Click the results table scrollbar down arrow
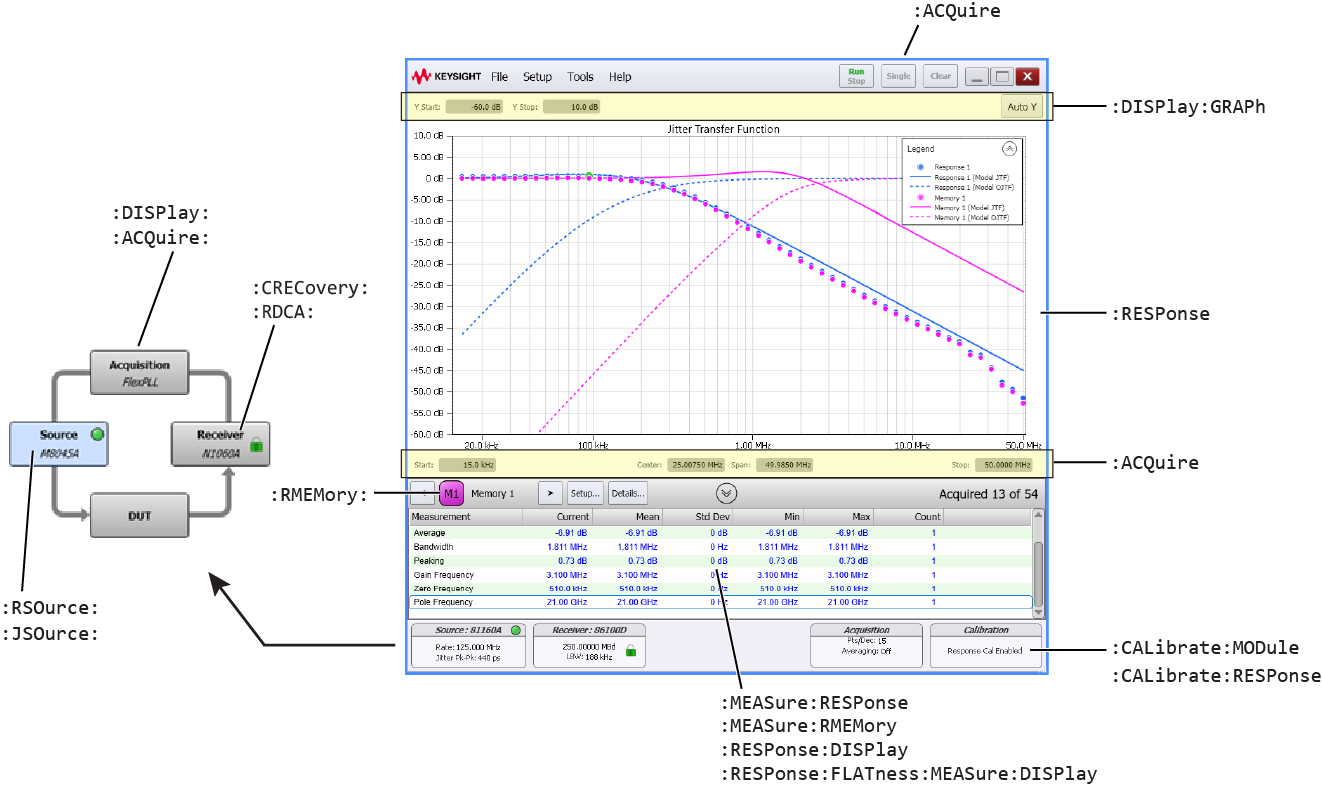Screen dimensions: 1322x786 (1038, 612)
